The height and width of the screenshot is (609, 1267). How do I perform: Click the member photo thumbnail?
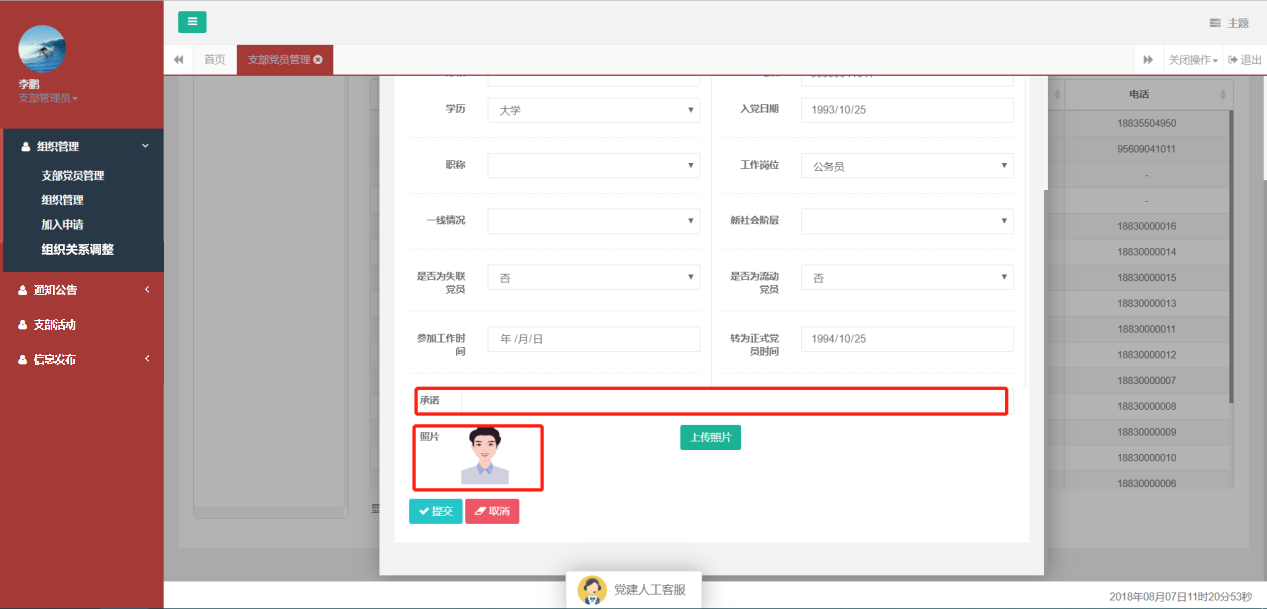click(x=485, y=456)
